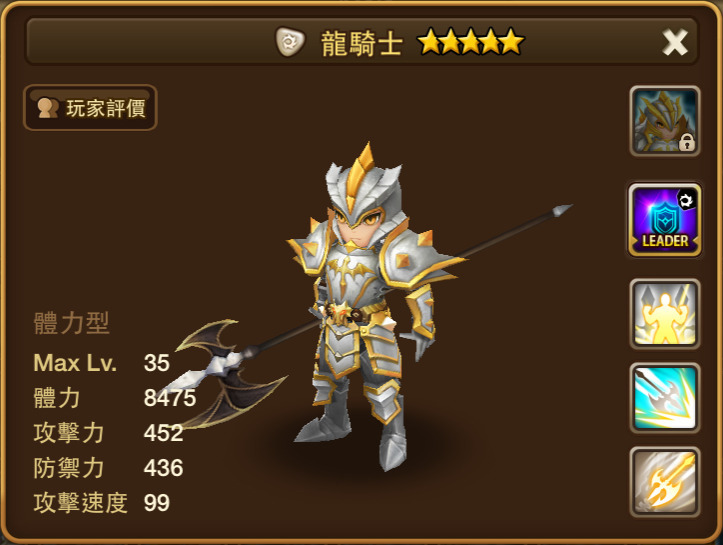
Task: Close the 龍騎士 info panel with X
Action: (675, 42)
